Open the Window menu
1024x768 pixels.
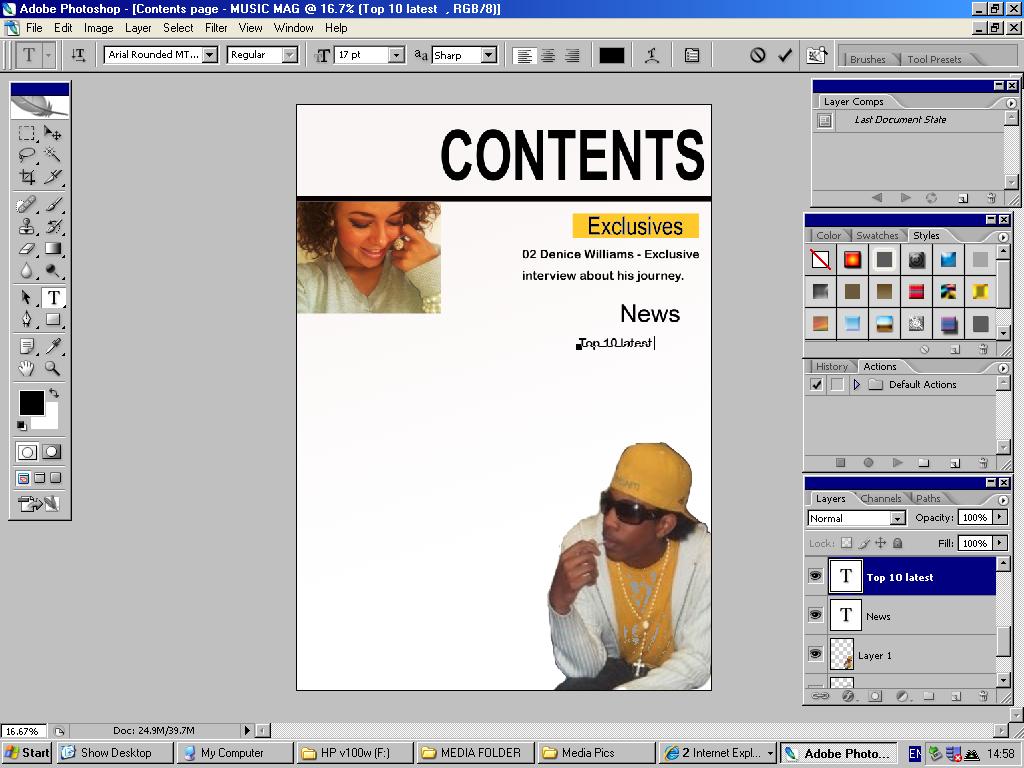tap(293, 28)
